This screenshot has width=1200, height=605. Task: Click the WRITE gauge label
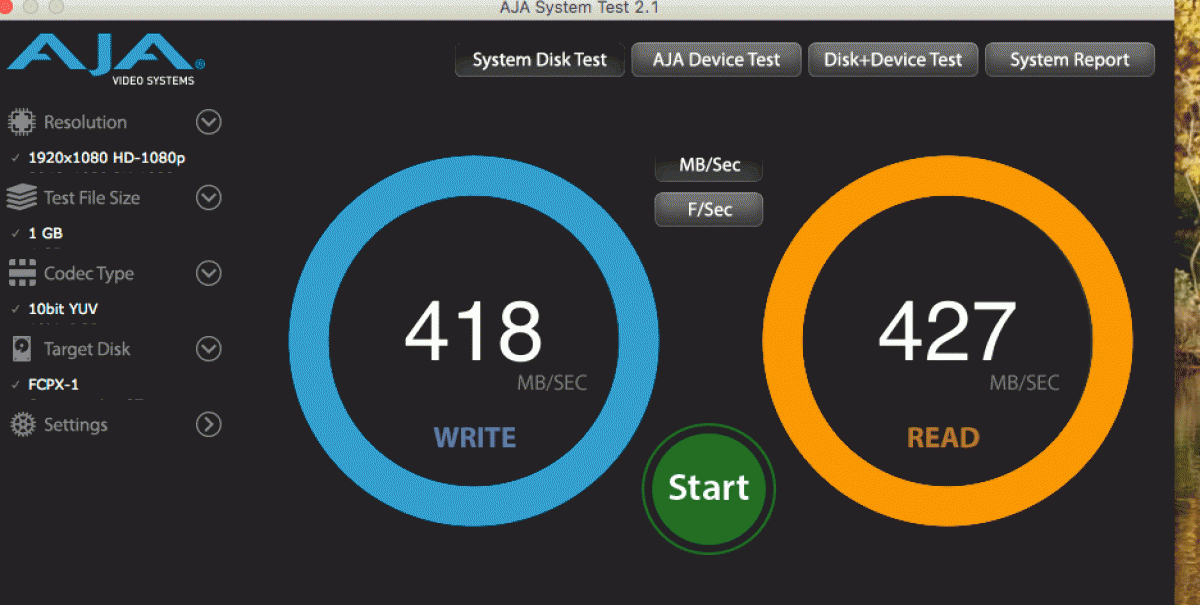pyautogui.click(x=474, y=438)
